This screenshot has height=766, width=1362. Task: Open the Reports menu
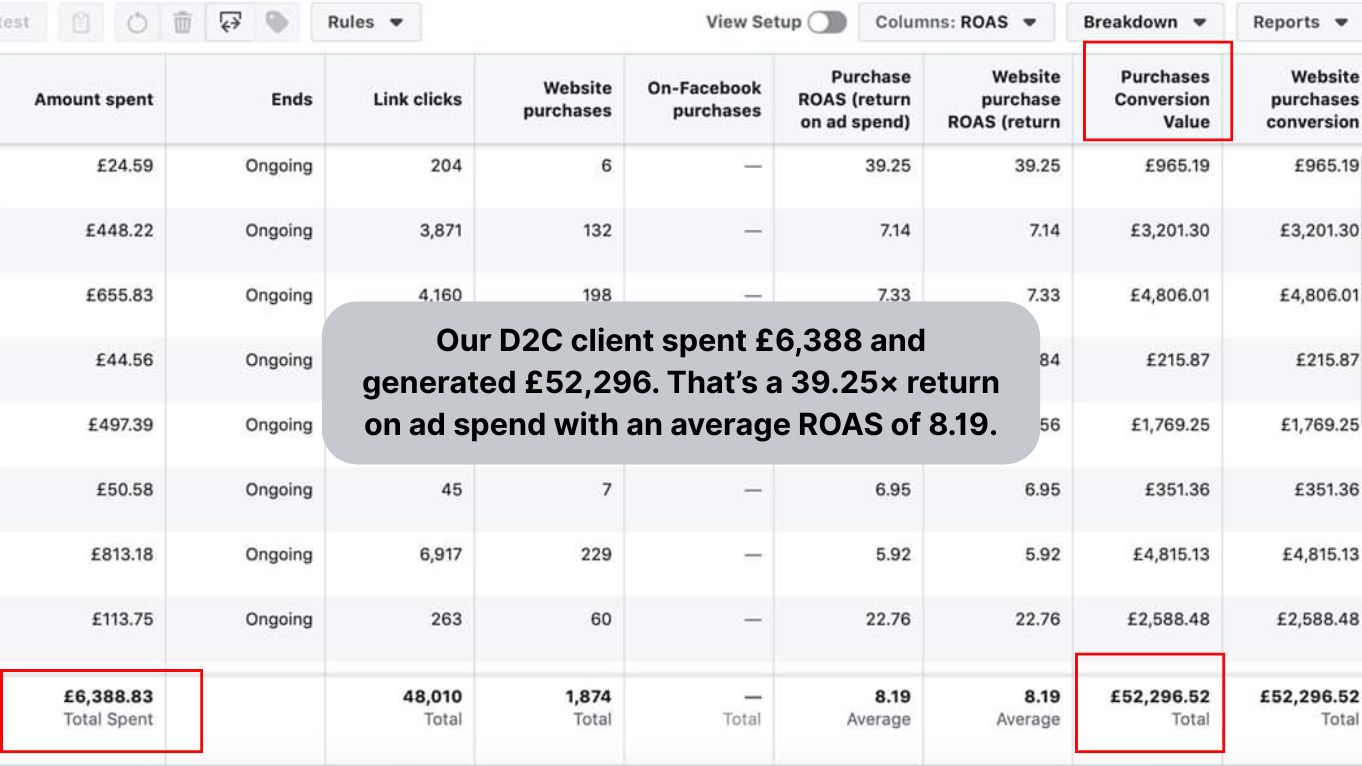coord(1300,22)
